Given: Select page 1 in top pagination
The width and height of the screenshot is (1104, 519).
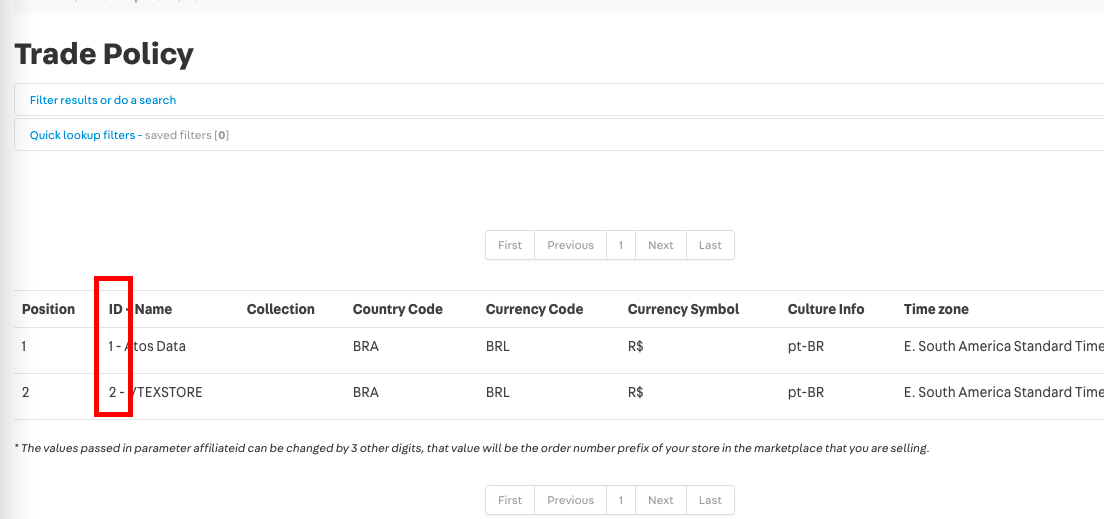Looking at the screenshot, I should tap(621, 245).
